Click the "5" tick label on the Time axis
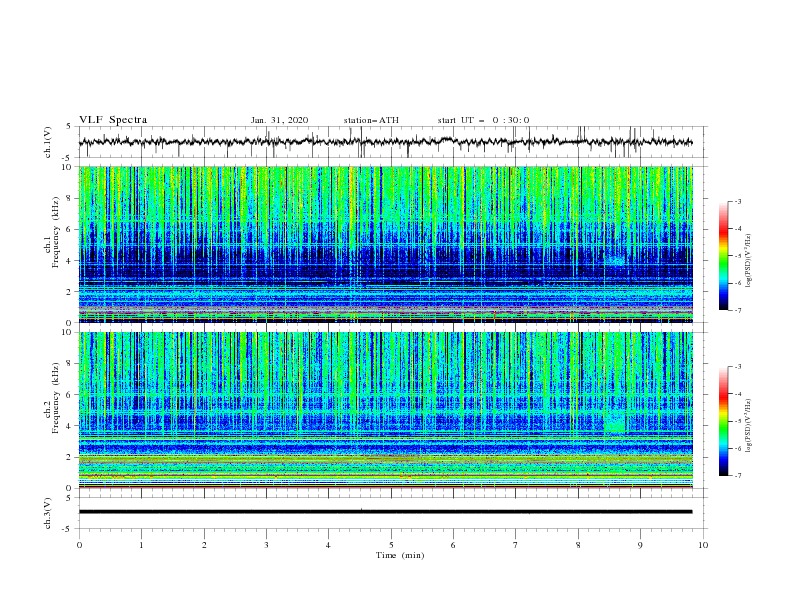Viewport: 792px width, 612px height. [x=391, y=545]
